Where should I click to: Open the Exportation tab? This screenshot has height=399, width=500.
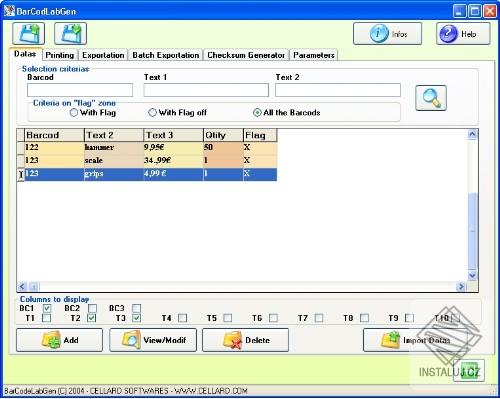pyautogui.click(x=103, y=55)
